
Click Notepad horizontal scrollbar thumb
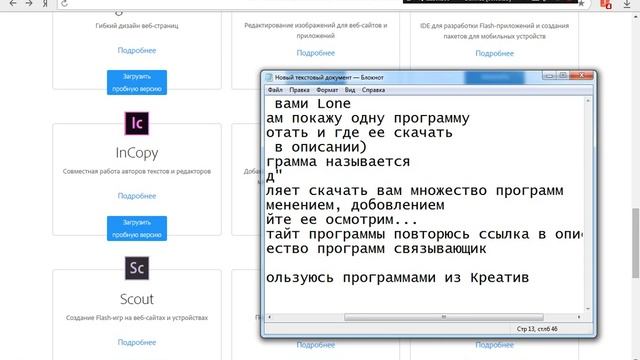coord(444,317)
